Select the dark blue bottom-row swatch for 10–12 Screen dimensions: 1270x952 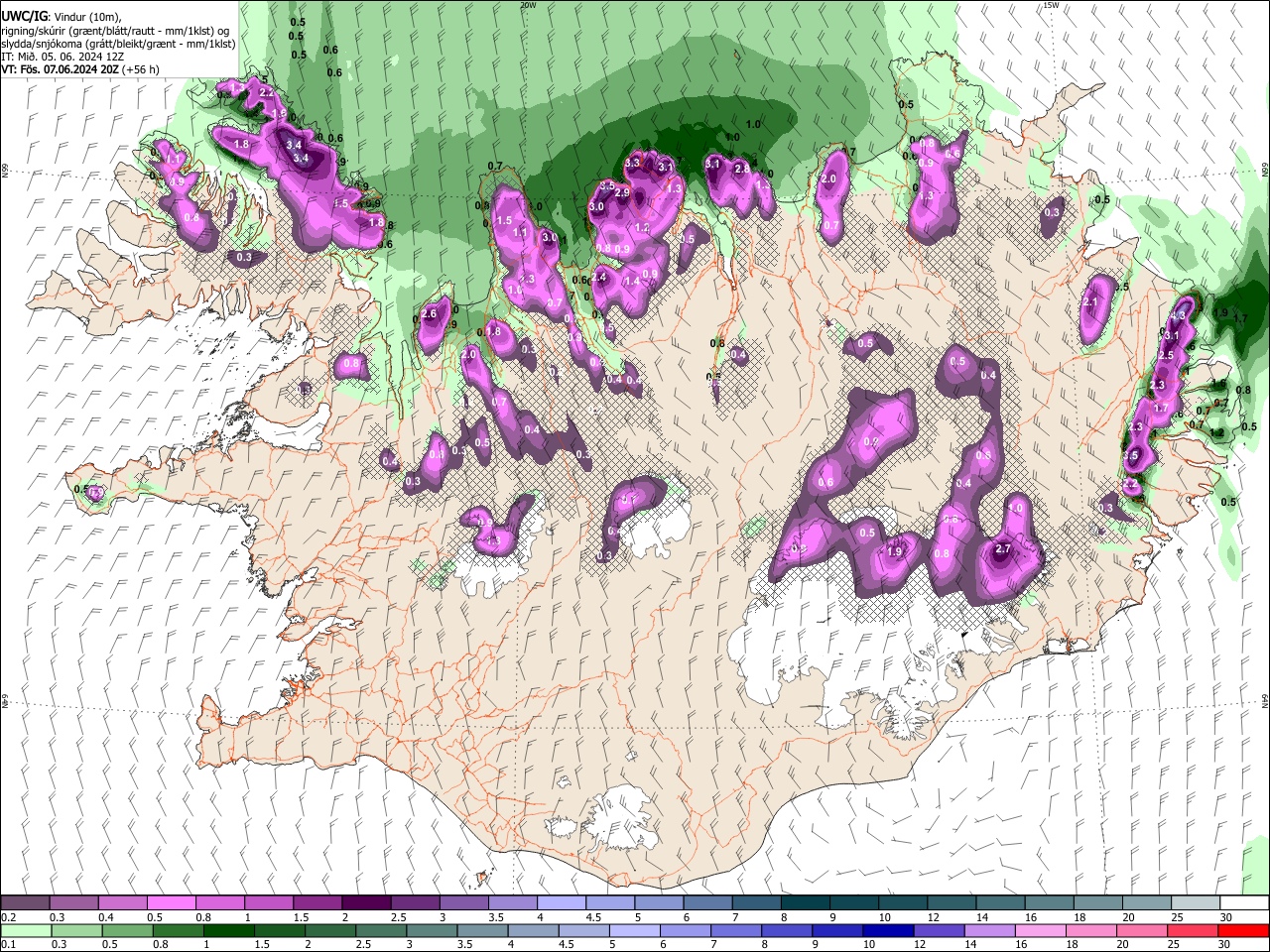coord(889,930)
